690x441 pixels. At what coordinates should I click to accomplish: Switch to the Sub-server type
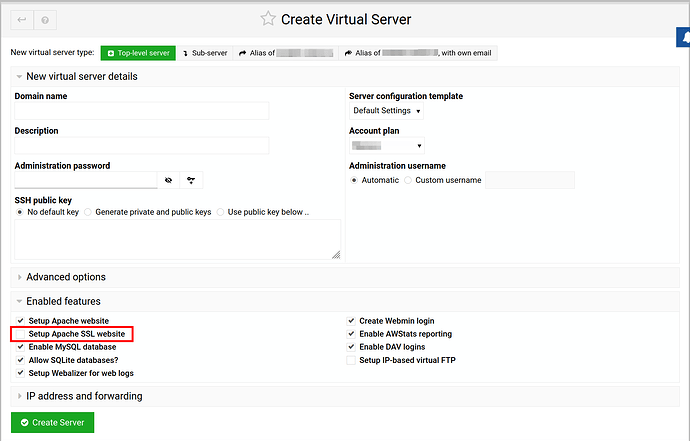pyautogui.click(x=205, y=53)
